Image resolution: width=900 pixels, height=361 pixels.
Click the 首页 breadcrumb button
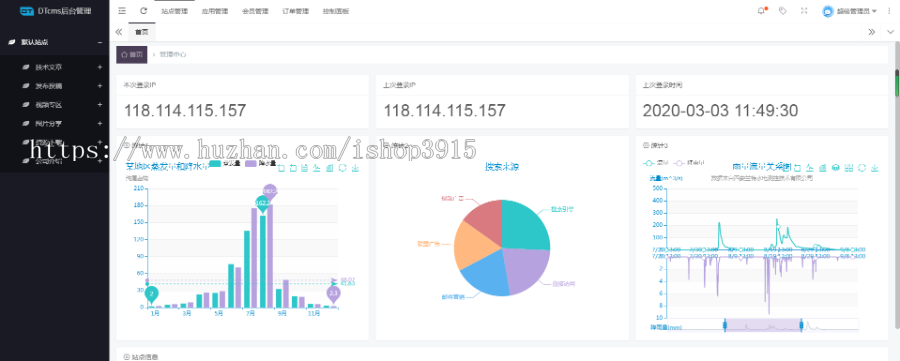point(131,55)
